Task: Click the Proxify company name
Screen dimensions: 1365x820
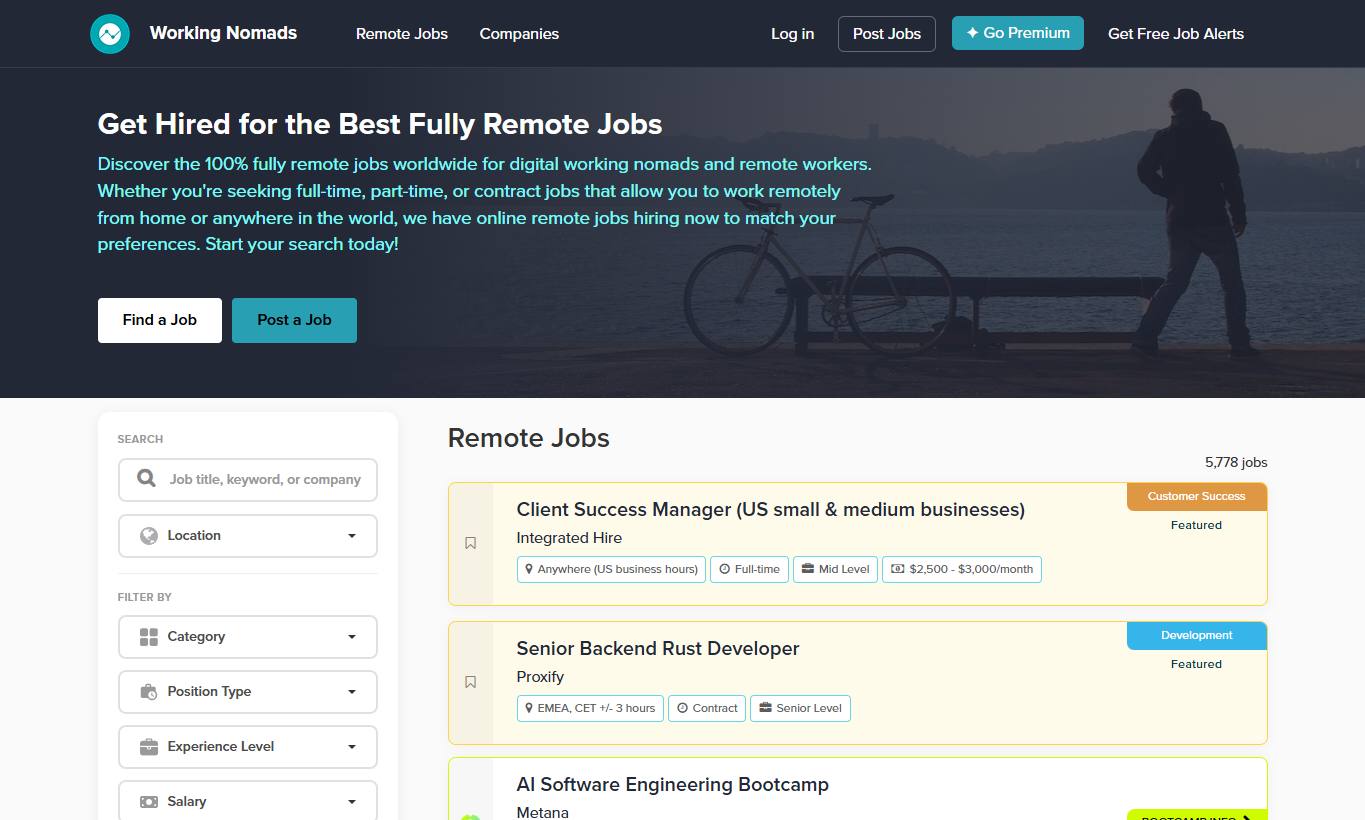Action: (540, 677)
